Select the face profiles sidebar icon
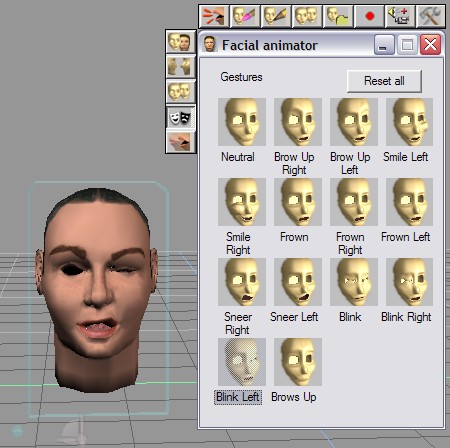The height and width of the screenshot is (448, 450). click(180, 66)
